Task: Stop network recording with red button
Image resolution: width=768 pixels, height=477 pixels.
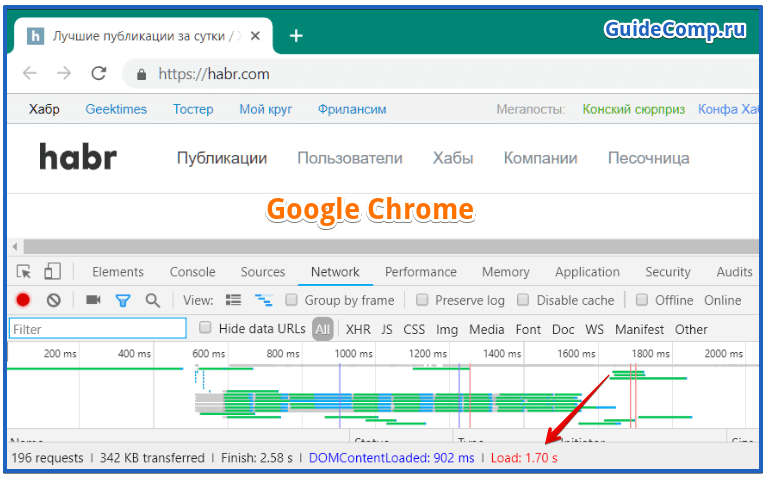Action: 23,300
